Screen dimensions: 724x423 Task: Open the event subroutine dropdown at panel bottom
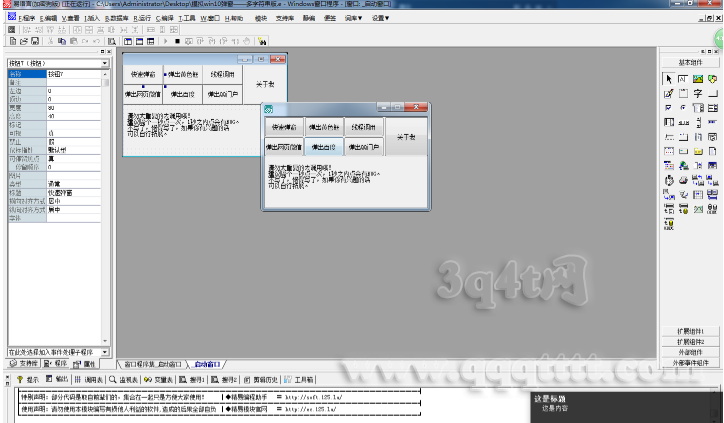[105, 352]
